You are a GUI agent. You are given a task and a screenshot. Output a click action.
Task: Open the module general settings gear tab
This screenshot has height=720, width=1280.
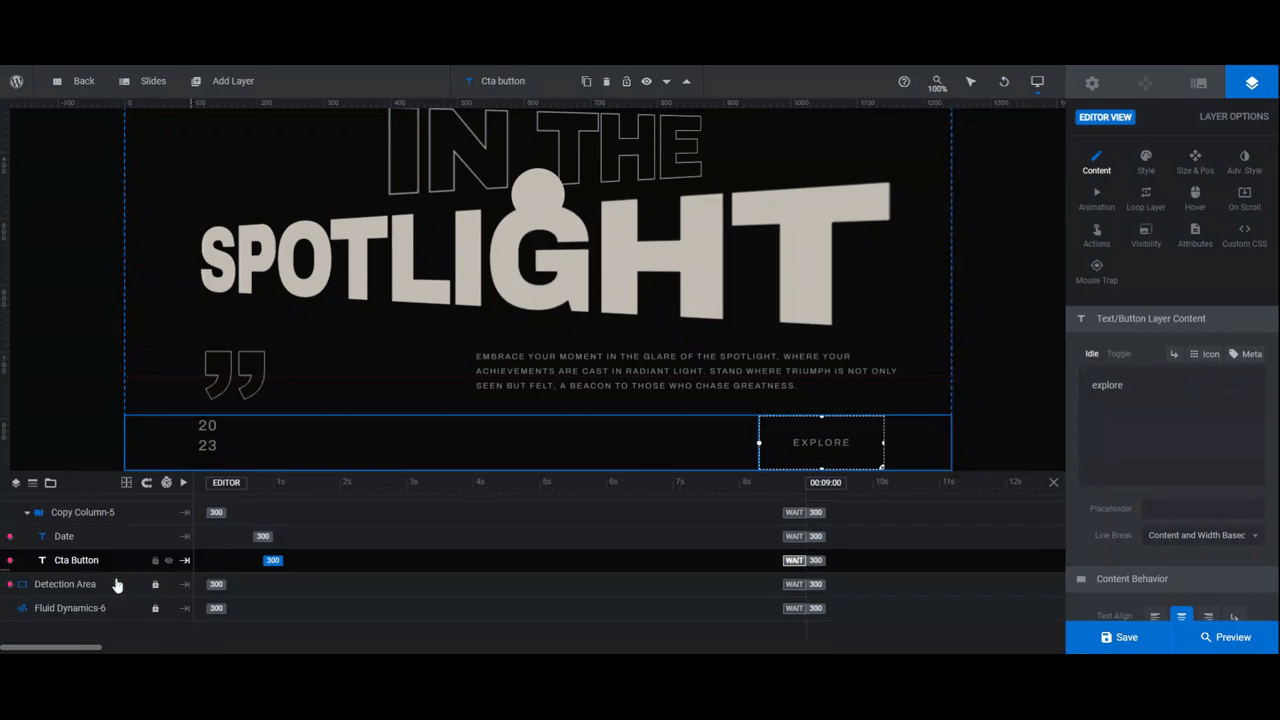[1092, 83]
